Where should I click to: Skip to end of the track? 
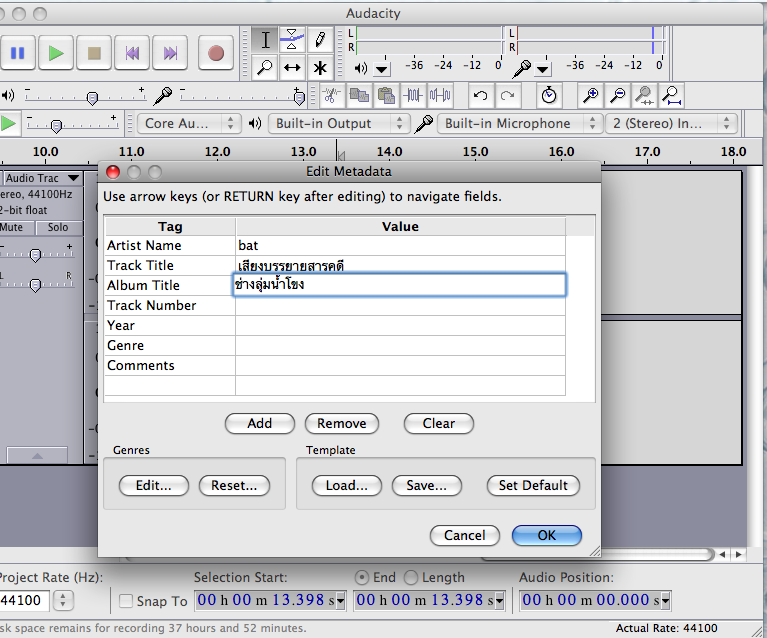pyautogui.click(x=170, y=52)
